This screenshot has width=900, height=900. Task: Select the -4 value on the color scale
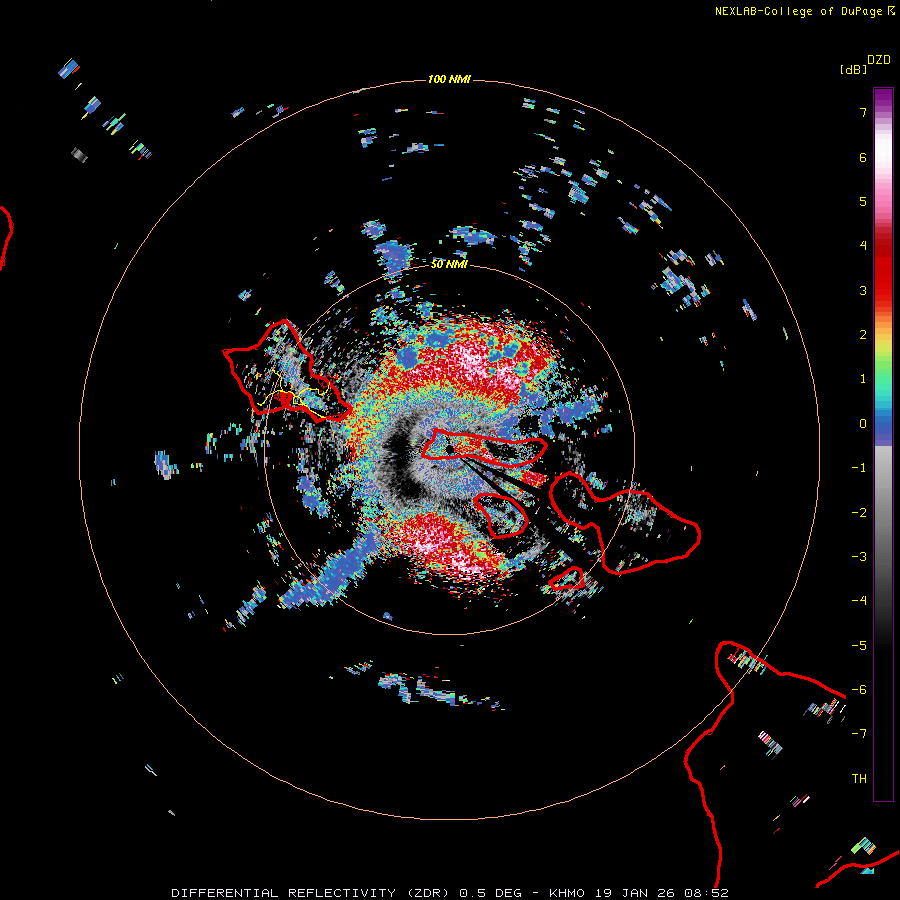coord(859,601)
